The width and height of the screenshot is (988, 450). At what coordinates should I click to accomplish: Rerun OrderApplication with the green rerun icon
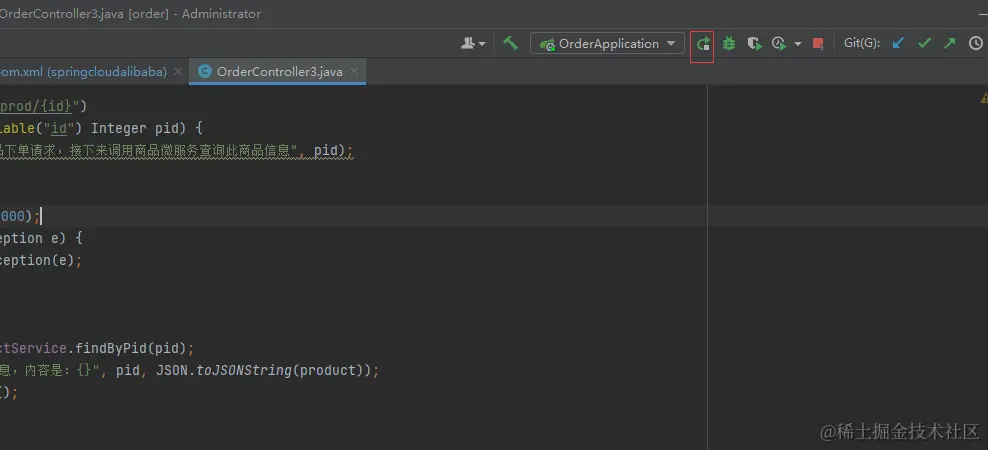click(703, 43)
